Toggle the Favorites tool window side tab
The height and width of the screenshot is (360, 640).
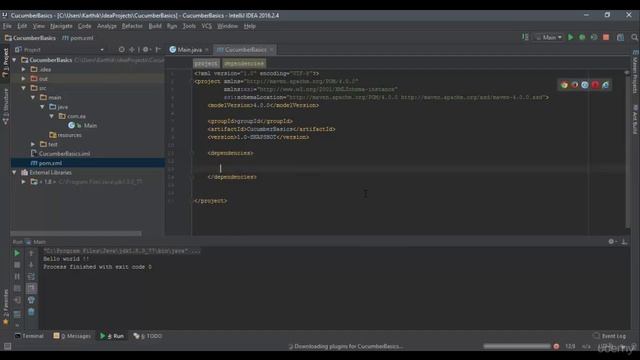(x=5, y=306)
